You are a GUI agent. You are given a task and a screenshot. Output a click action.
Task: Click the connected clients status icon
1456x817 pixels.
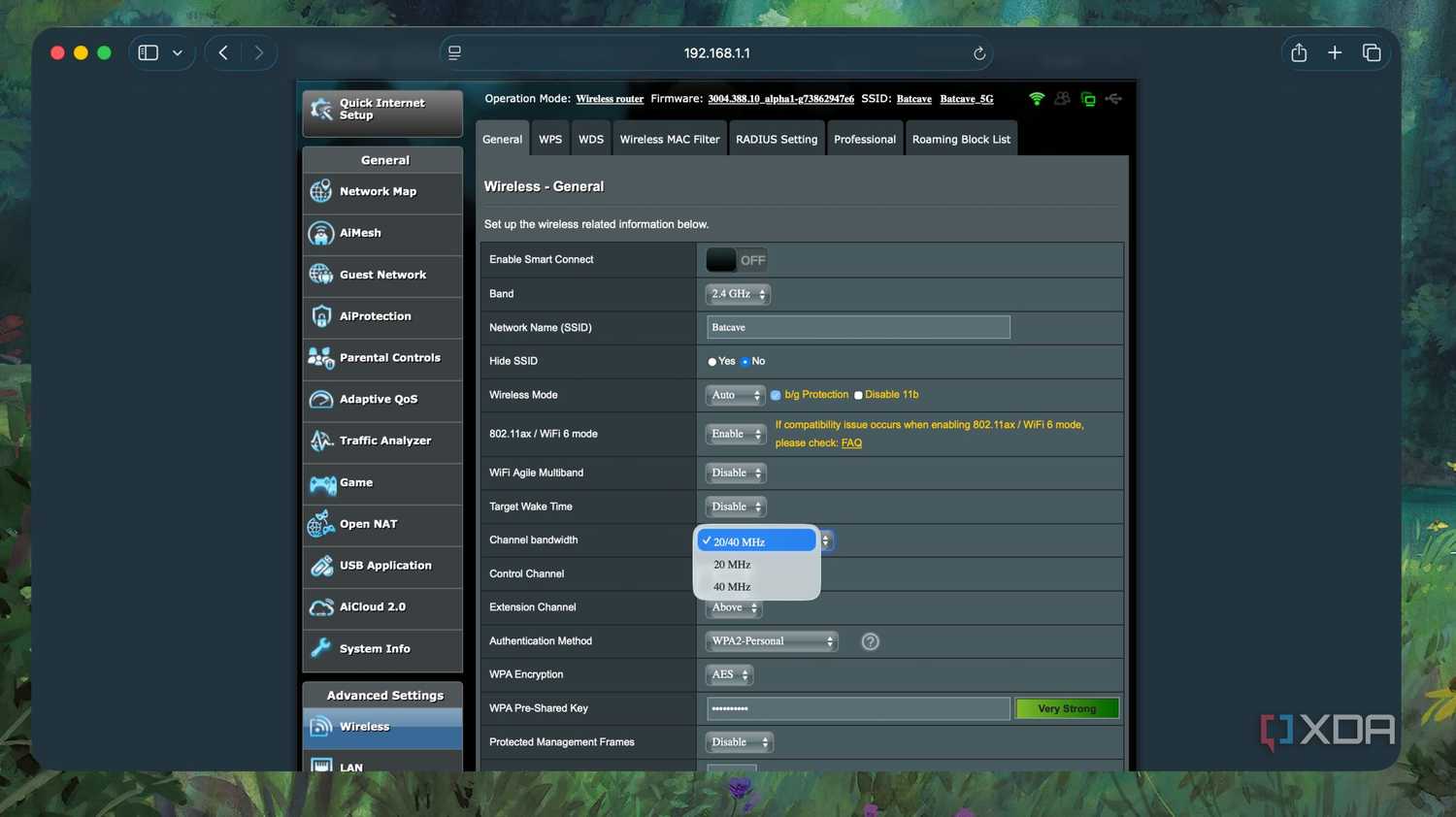click(x=1063, y=99)
